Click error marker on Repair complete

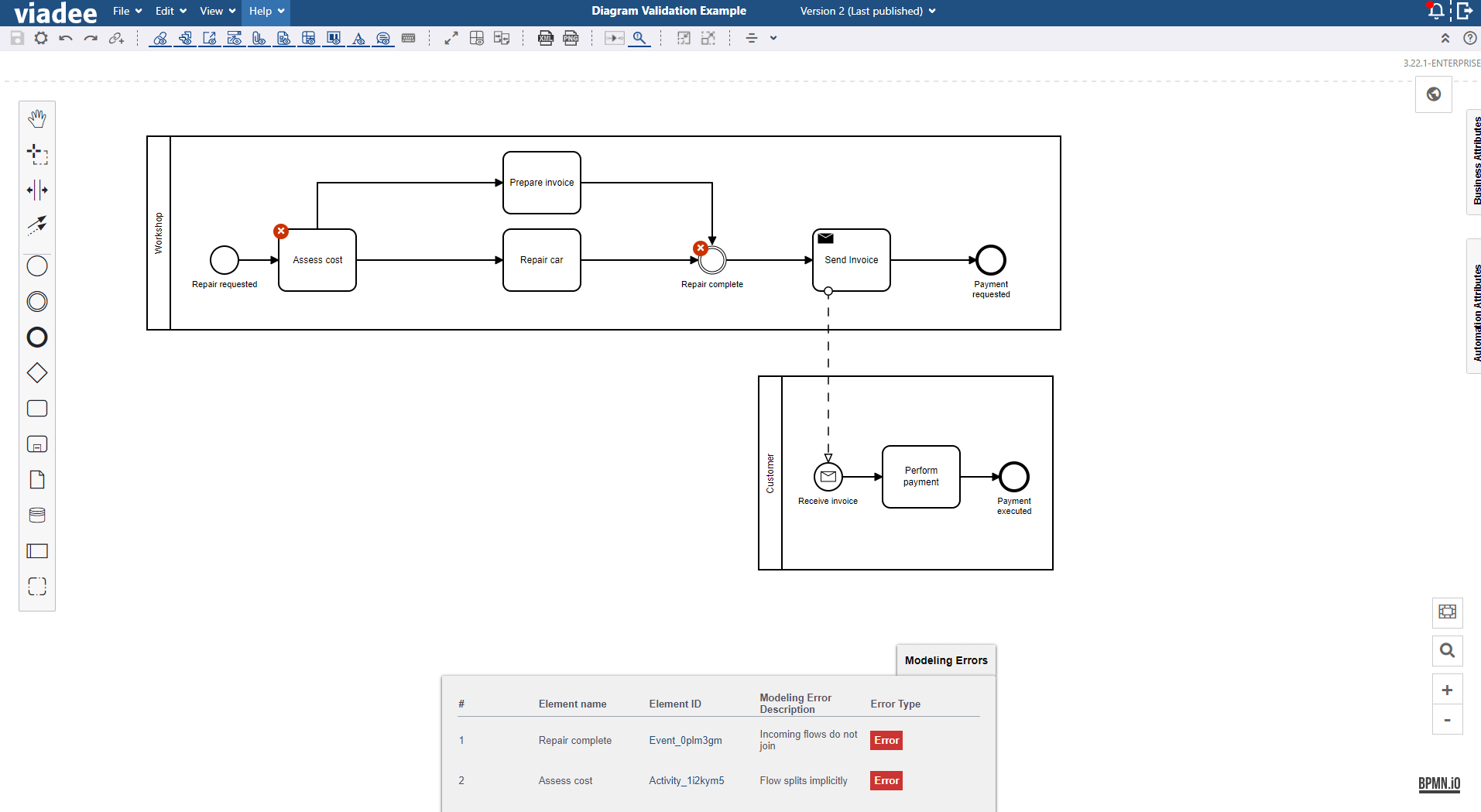click(x=701, y=248)
